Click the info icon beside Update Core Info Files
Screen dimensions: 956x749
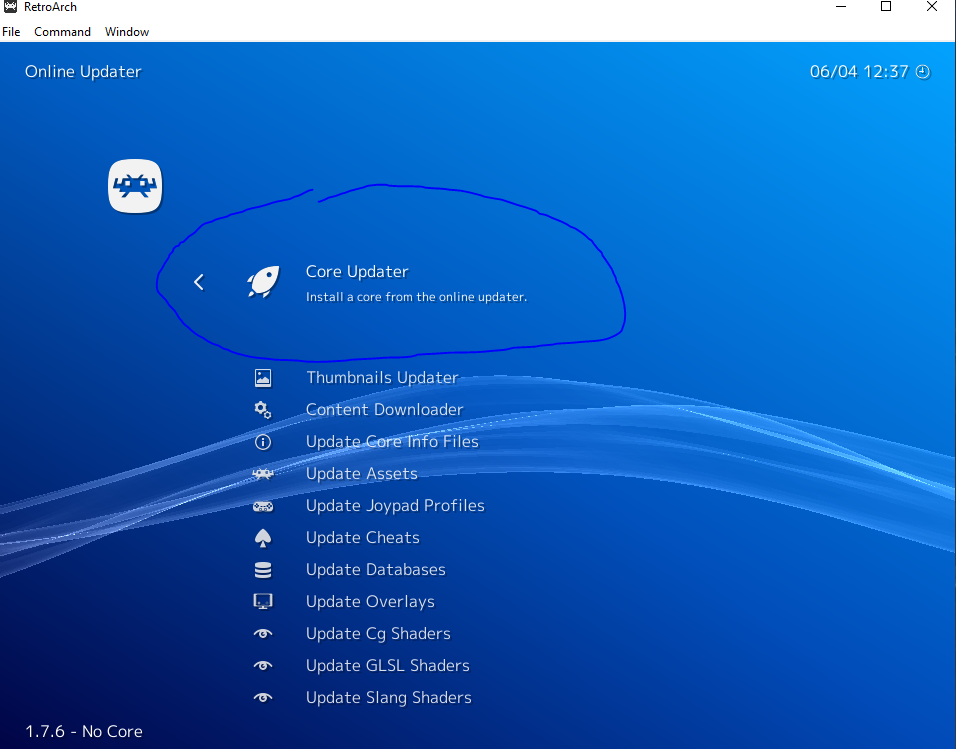[263, 442]
